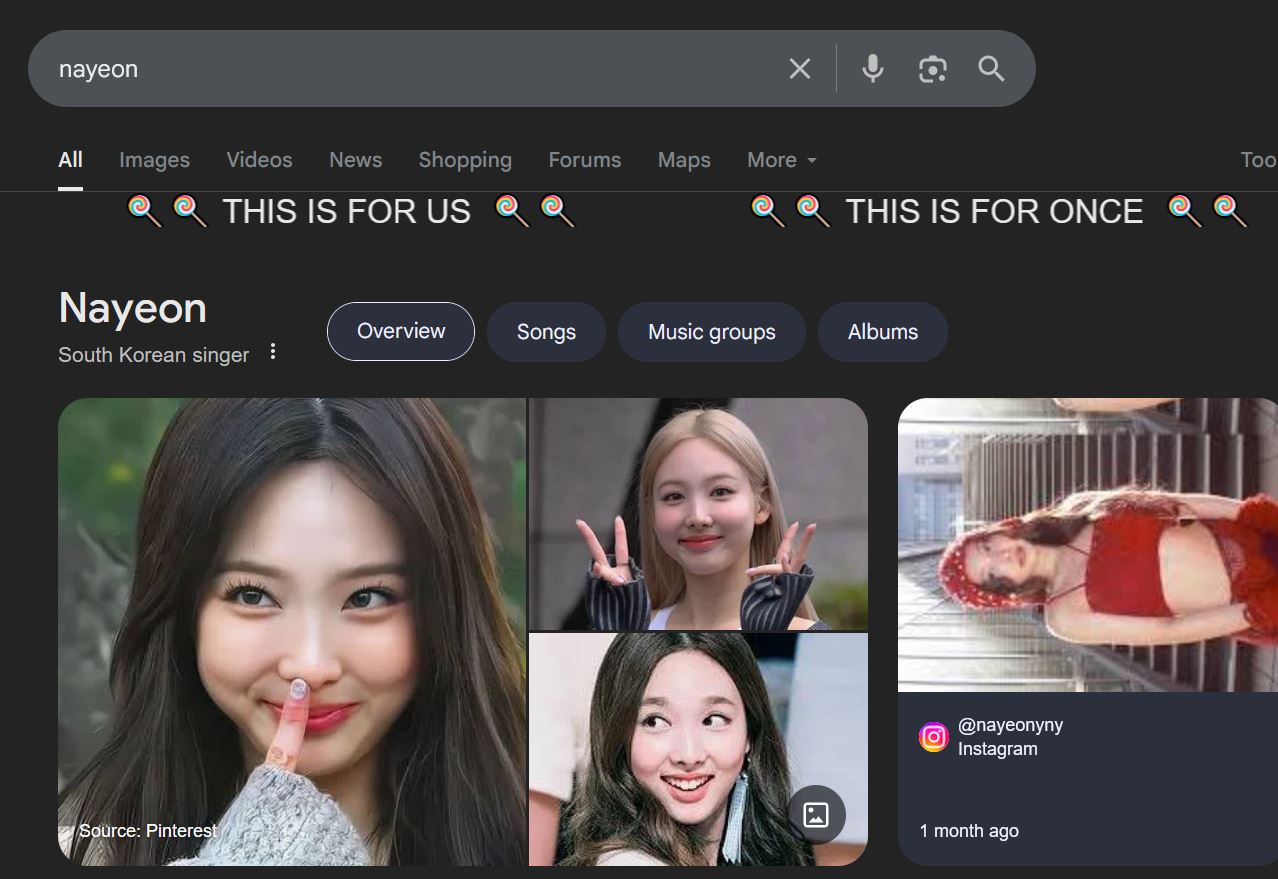
Task: Open the News tab
Action: [x=356, y=160]
